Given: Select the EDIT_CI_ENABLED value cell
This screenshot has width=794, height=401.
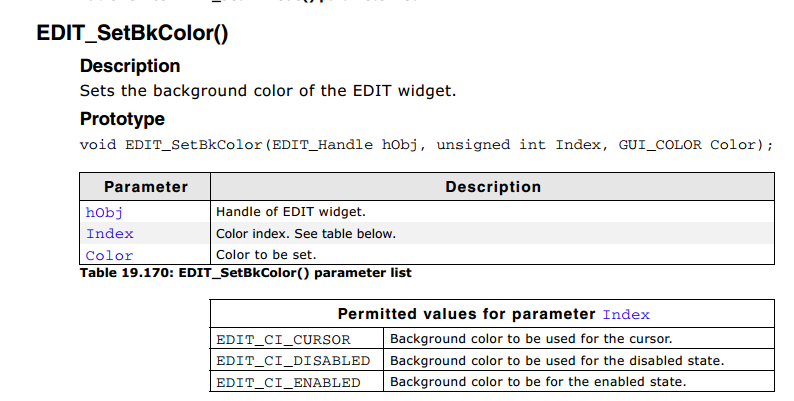Looking at the screenshot, I should click(297, 382).
